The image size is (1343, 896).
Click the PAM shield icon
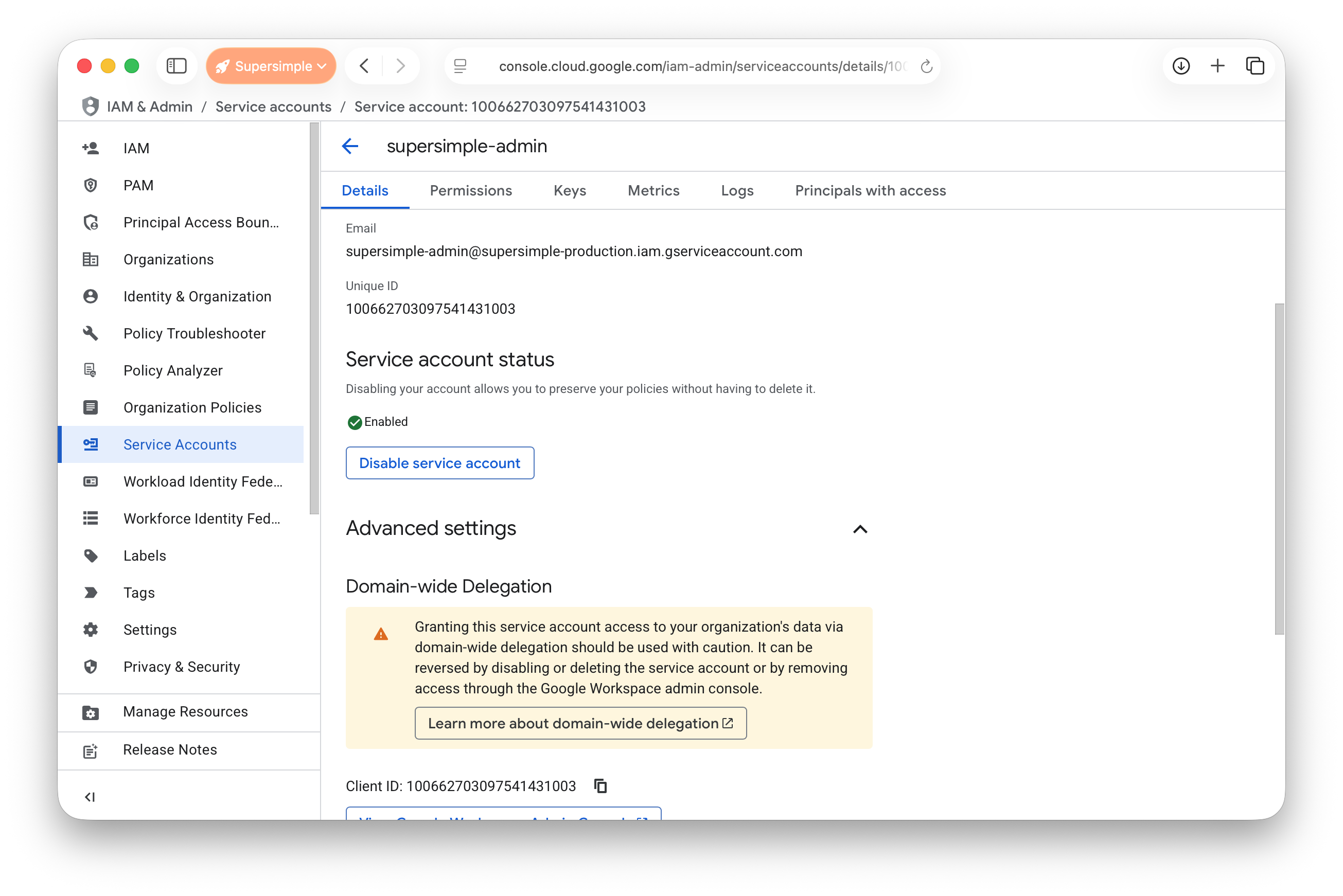[90, 185]
